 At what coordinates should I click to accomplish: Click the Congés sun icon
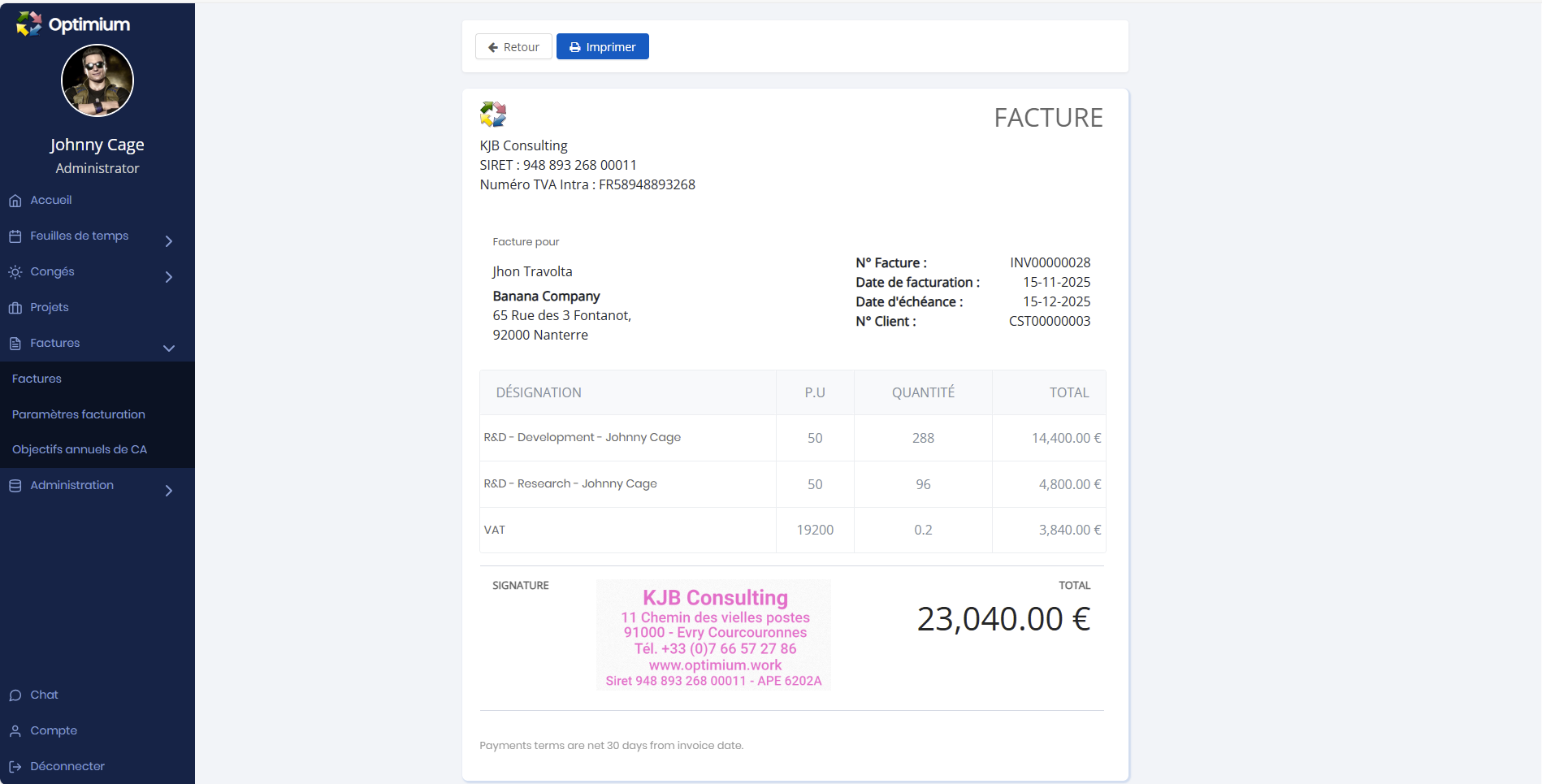tap(15, 272)
